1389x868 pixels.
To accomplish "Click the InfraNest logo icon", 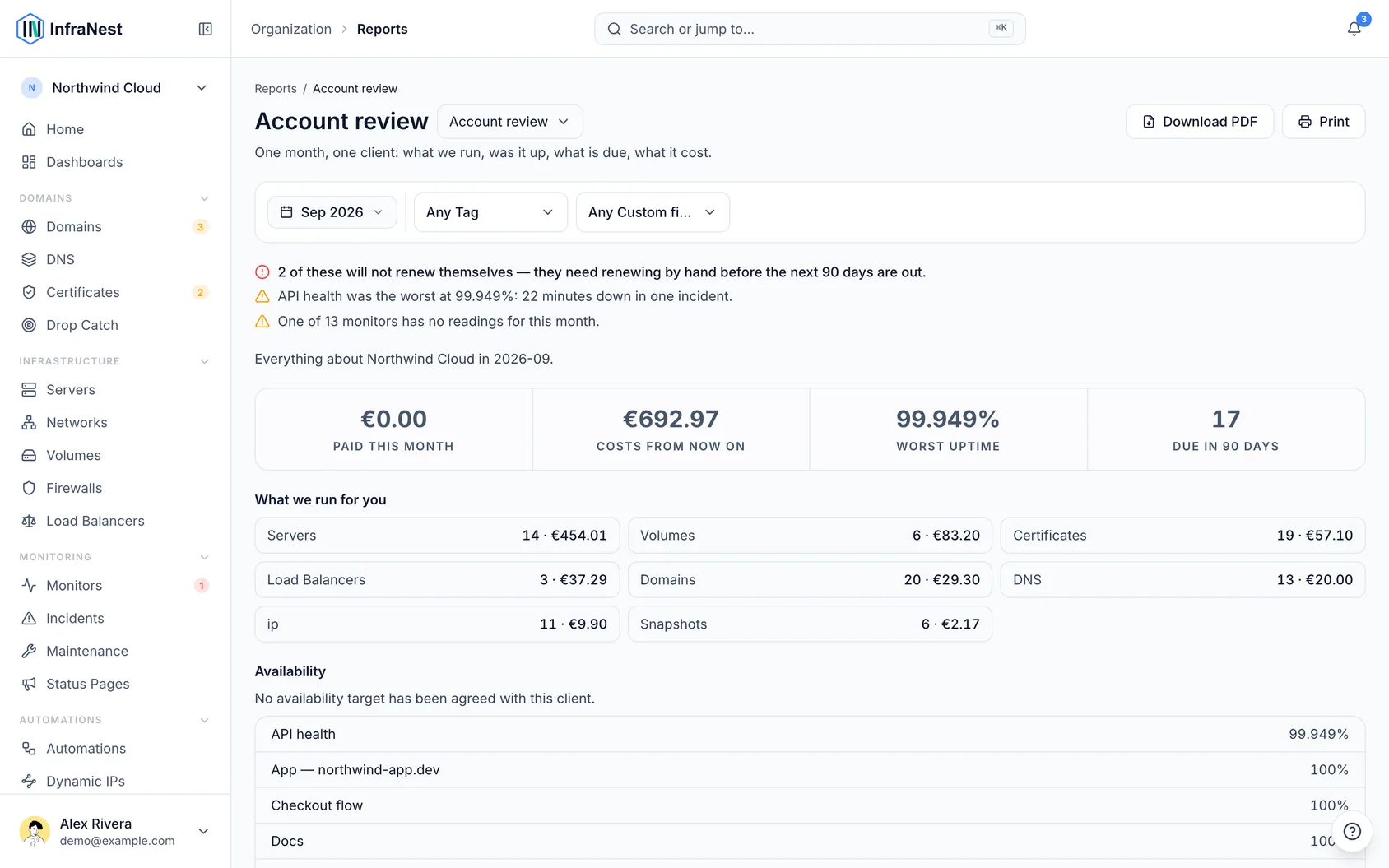I will point(30,29).
